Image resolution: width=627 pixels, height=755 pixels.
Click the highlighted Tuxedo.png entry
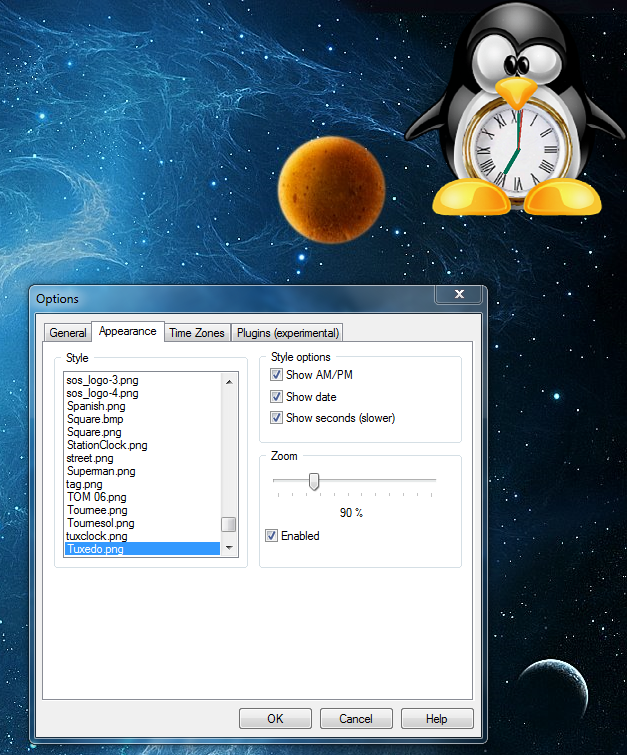coord(142,549)
